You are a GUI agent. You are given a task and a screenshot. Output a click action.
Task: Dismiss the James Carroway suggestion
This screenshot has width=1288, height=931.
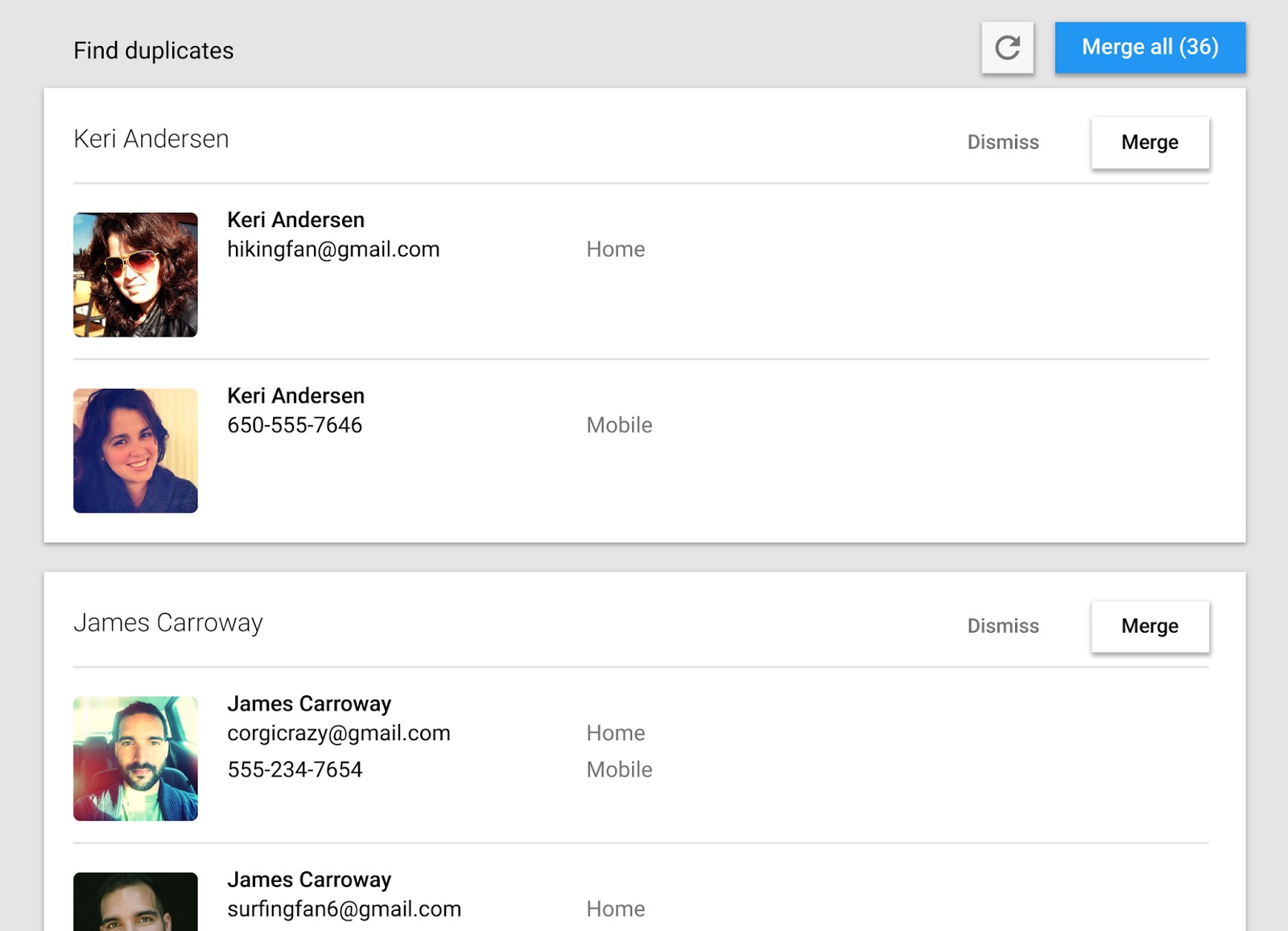(x=1003, y=626)
